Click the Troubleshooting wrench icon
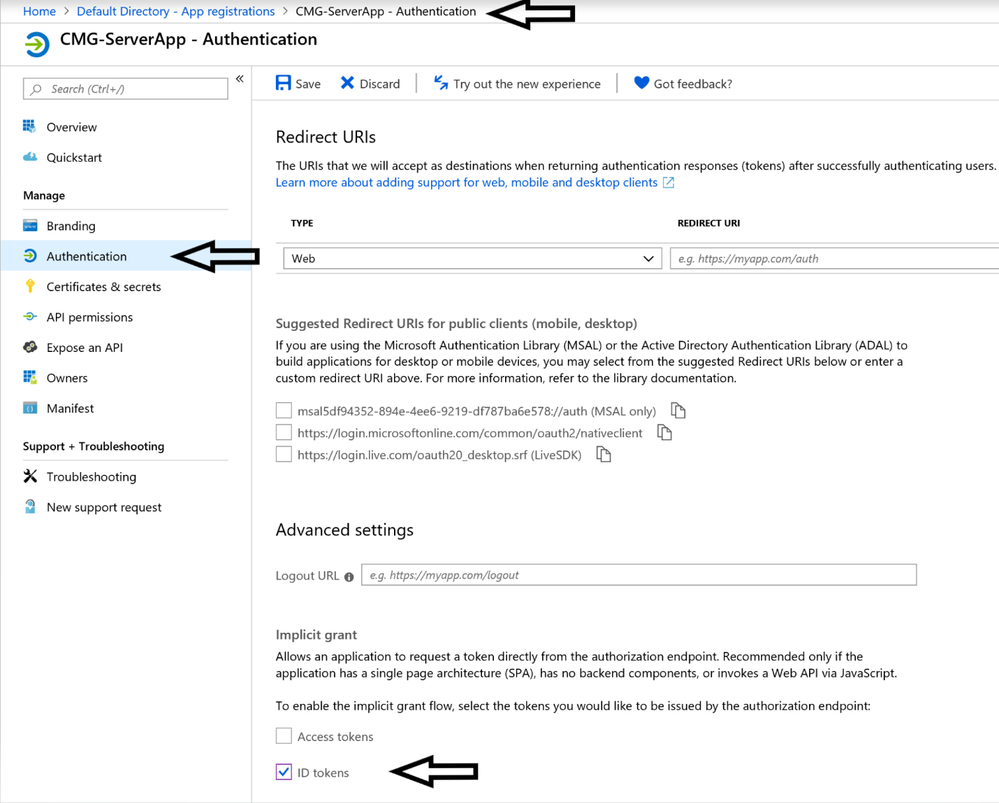Viewport: 999px width, 803px height. (30, 476)
